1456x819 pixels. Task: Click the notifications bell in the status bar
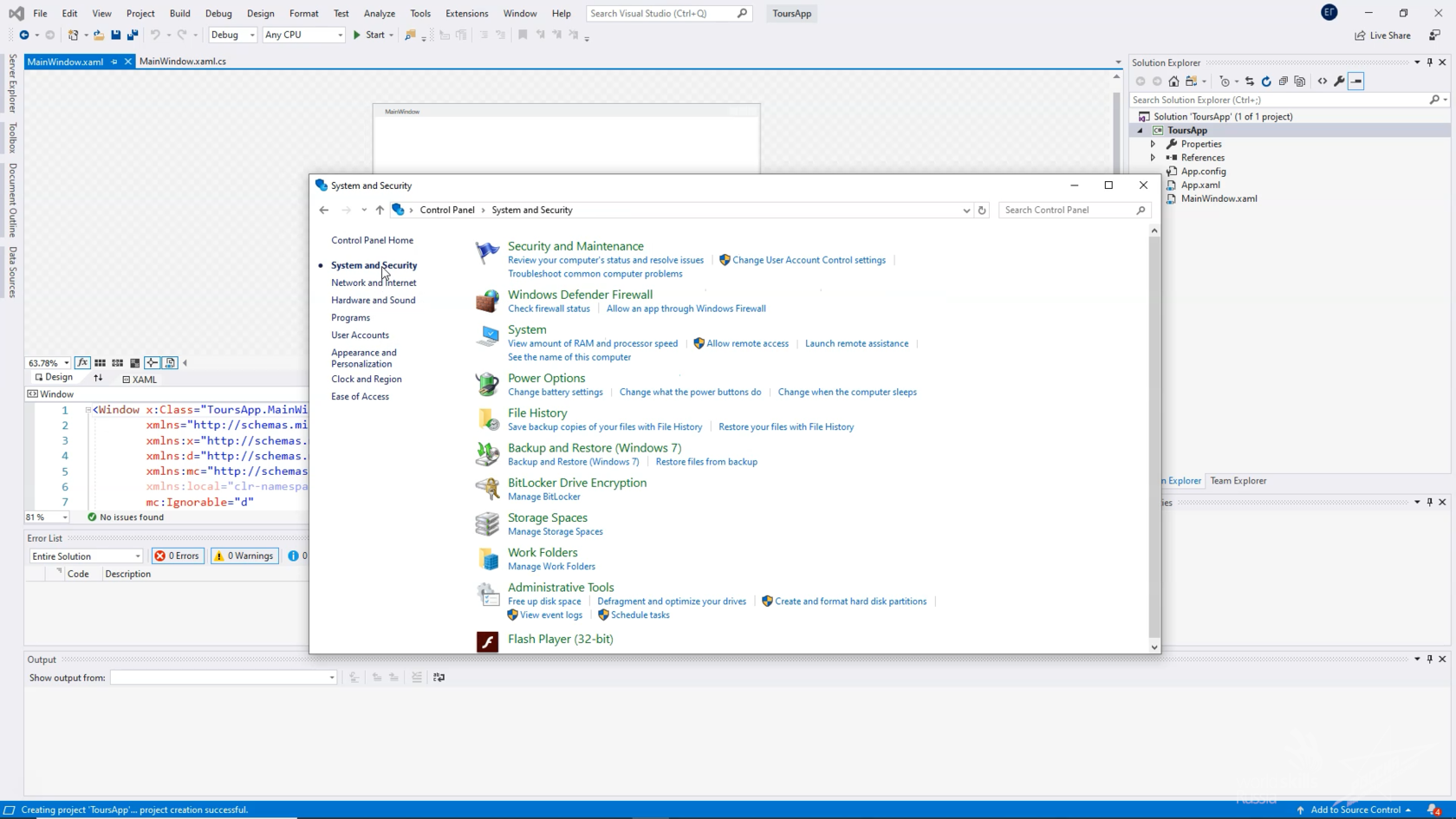click(x=1434, y=809)
